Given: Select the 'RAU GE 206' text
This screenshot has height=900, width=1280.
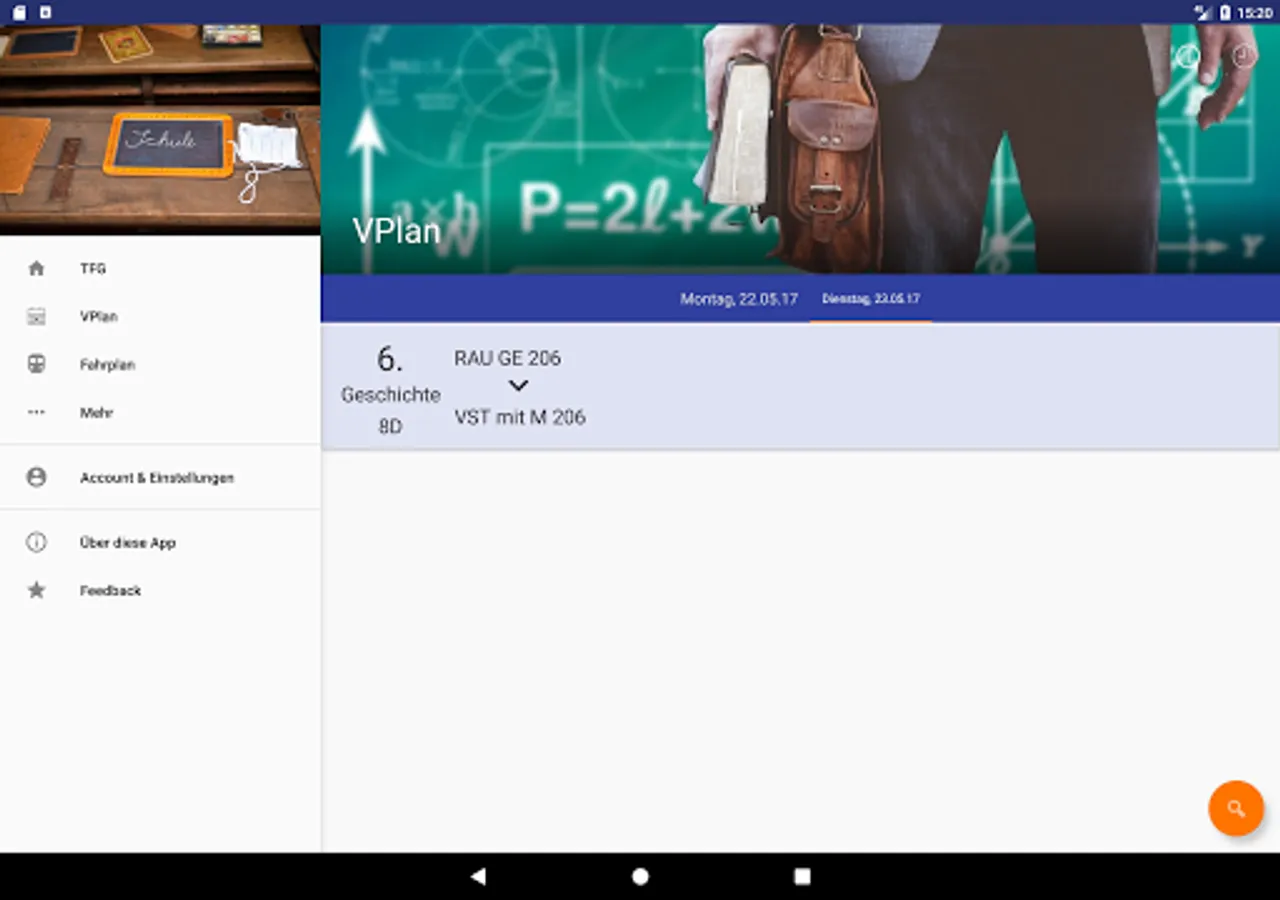Looking at the screenshot, I should (508, 358).
